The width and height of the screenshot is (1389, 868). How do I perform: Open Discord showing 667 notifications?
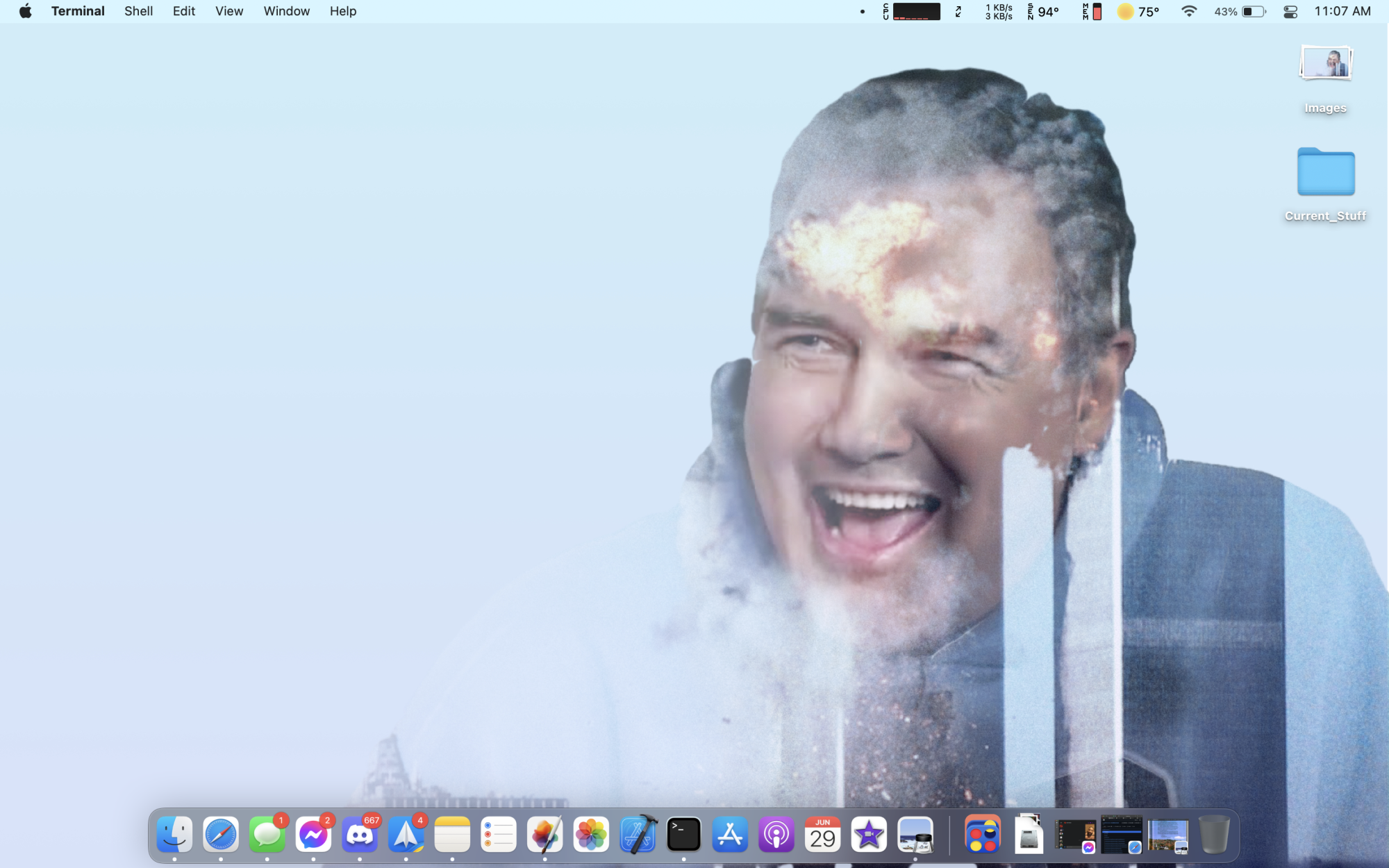coord(360,834)
